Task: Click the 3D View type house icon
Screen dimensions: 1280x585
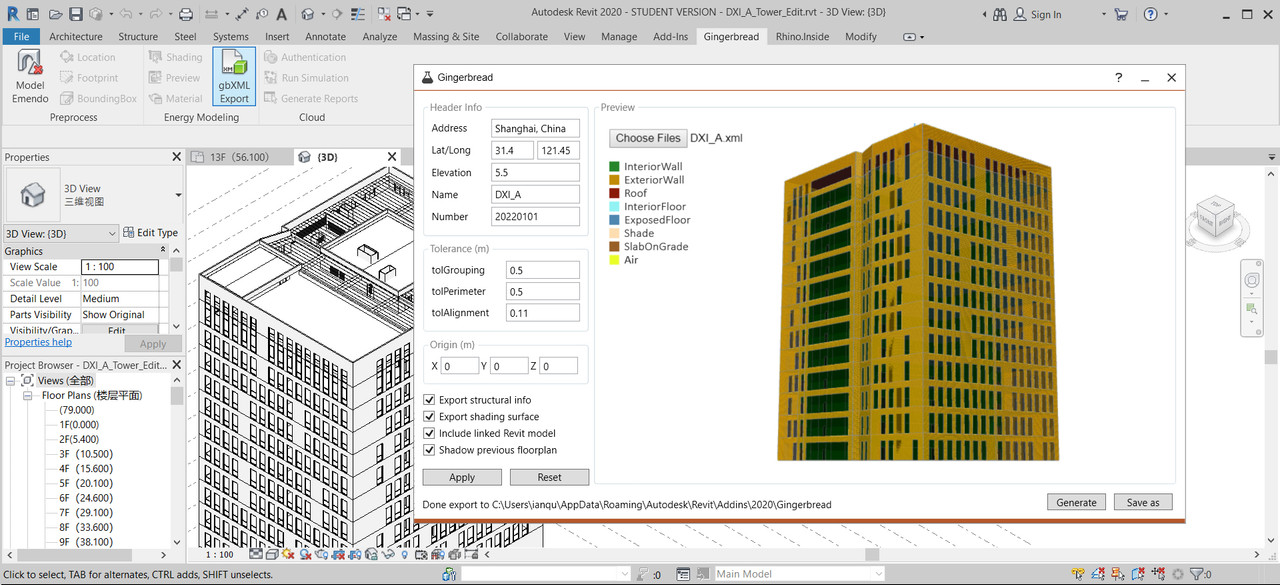Action: pyautogui.click(x=33, y=195)
